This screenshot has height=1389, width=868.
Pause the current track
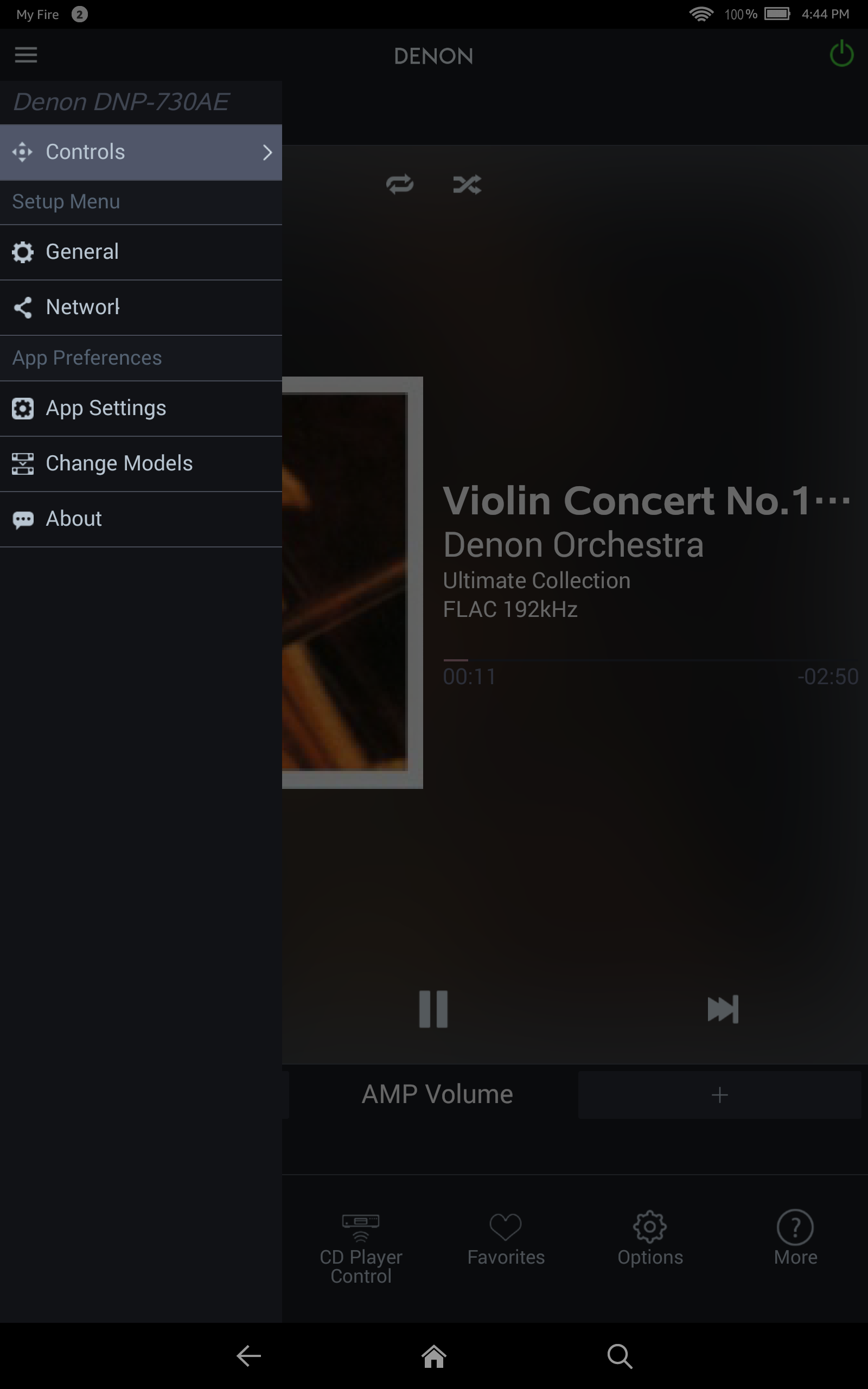433,1010
